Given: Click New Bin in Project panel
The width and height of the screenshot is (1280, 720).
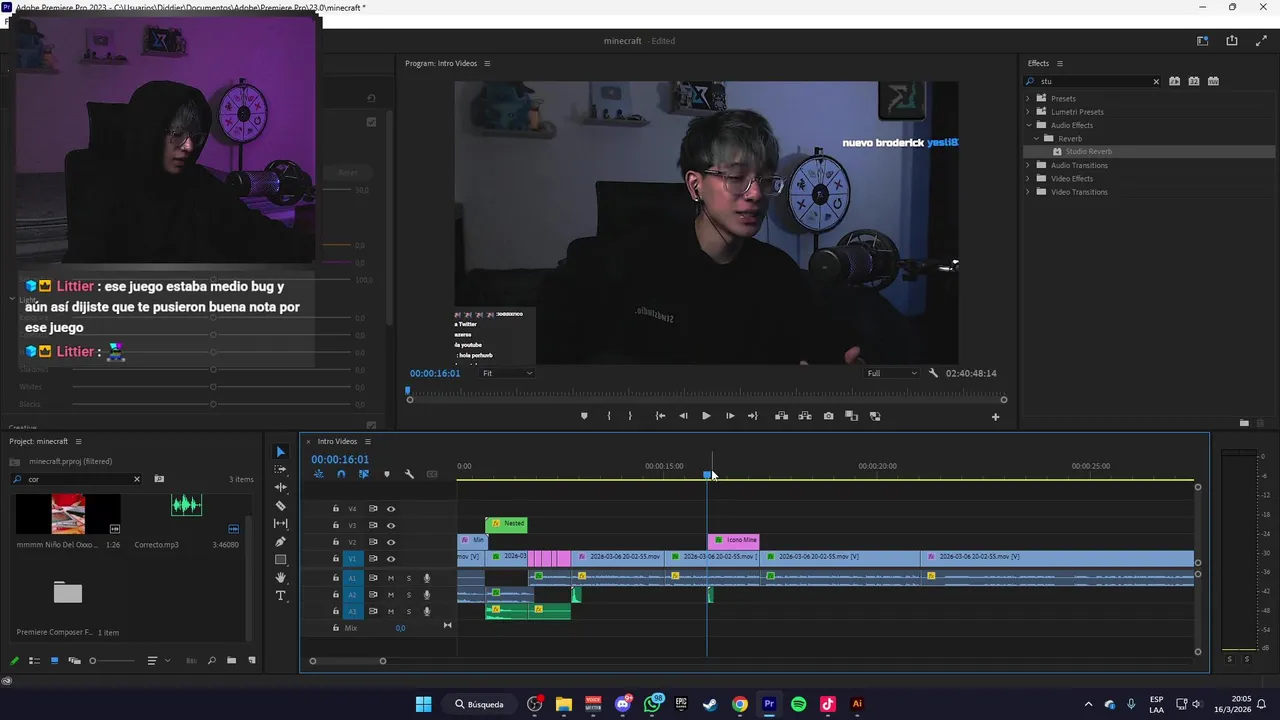Looking at the screenshot, I should tap(231, 661).
